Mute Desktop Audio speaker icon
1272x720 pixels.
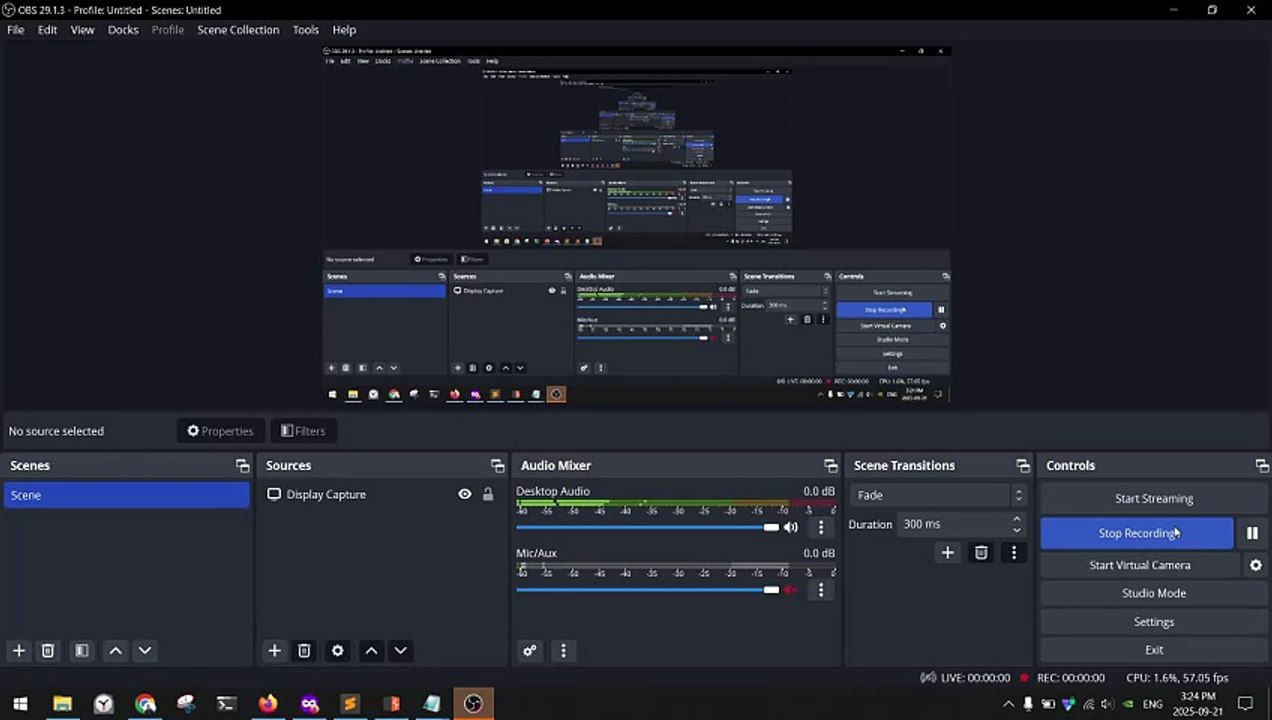(x=791, y=527)
